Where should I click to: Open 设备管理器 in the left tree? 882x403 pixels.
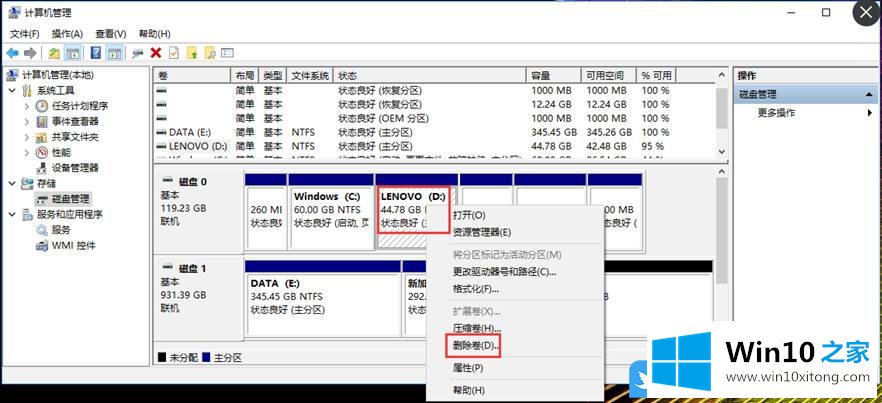74,168
